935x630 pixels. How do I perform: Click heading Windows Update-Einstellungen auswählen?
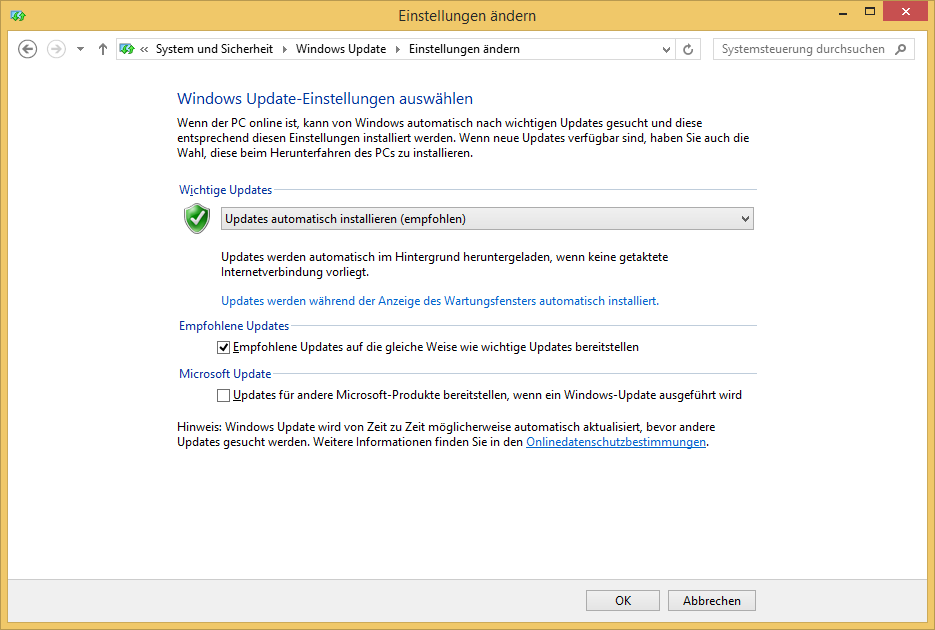tap(325, 99)
